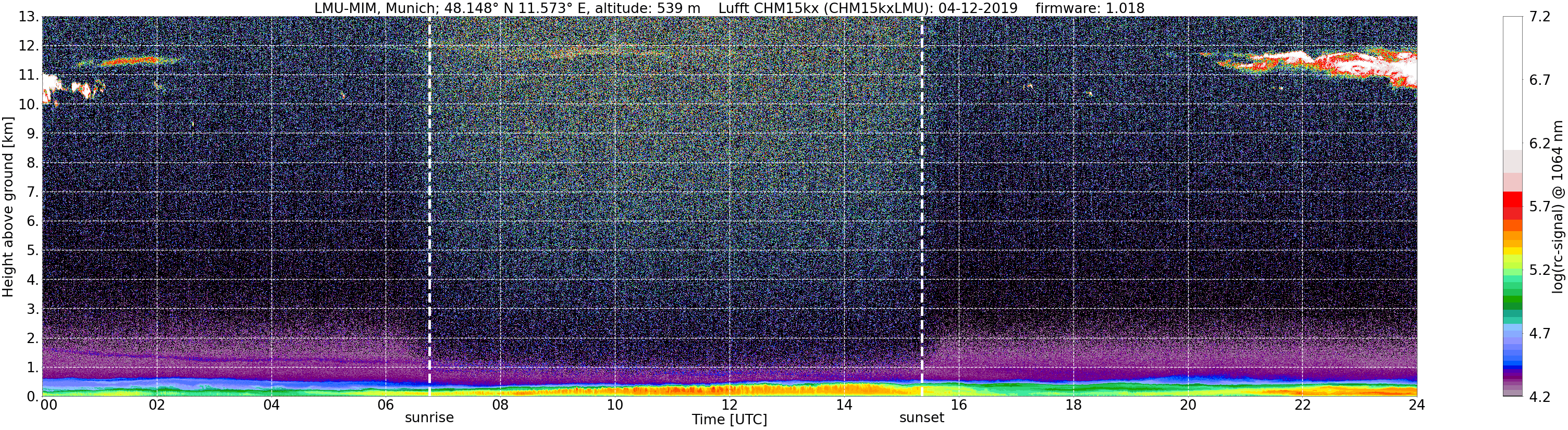
Task: Click the x-axis tick label '24'
Action: (1416, 405)
